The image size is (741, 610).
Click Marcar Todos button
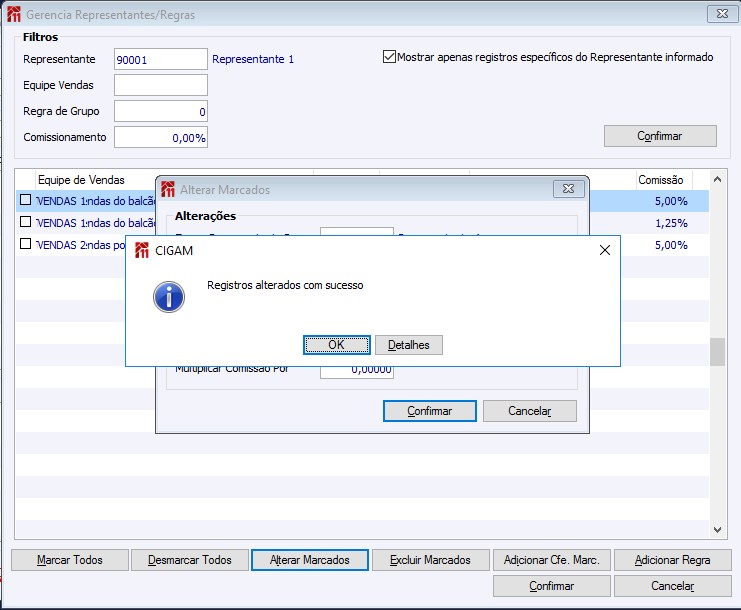coord(70,560)
